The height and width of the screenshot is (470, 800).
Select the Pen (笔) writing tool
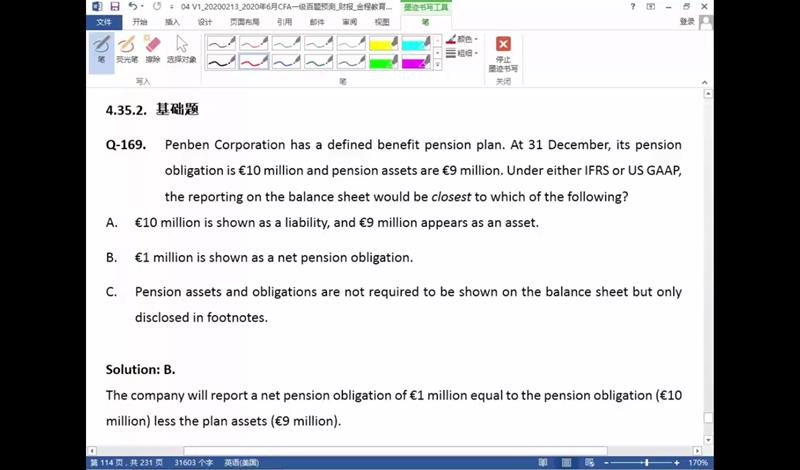tap(101, 49)
